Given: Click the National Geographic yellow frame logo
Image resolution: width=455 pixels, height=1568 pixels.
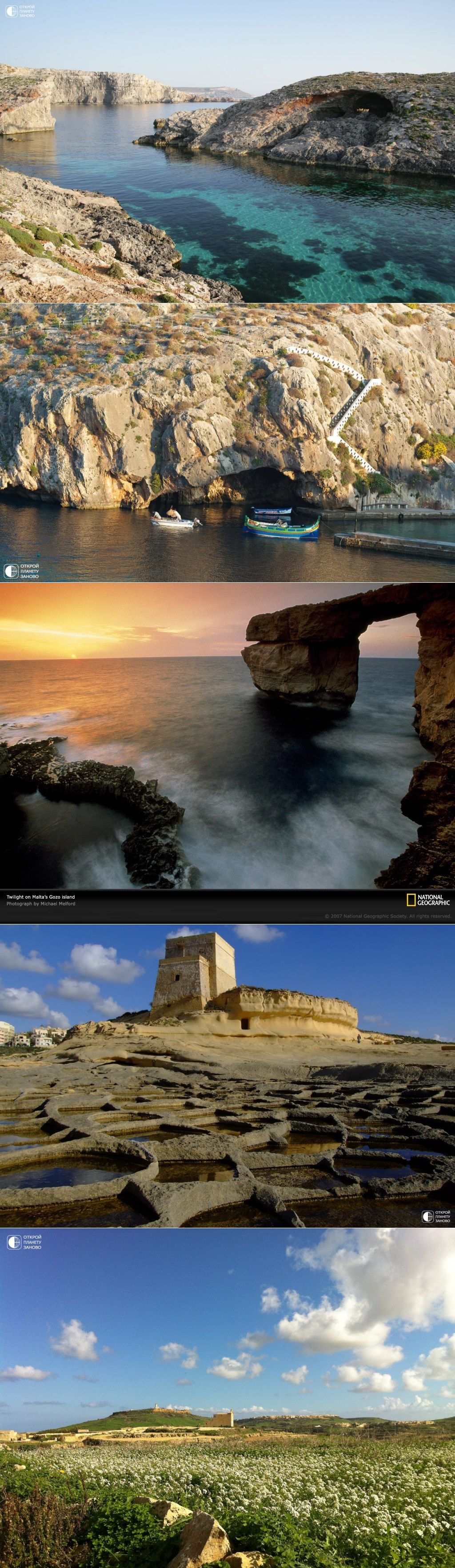Looking at the screenshot, I should tap(411, 899).
